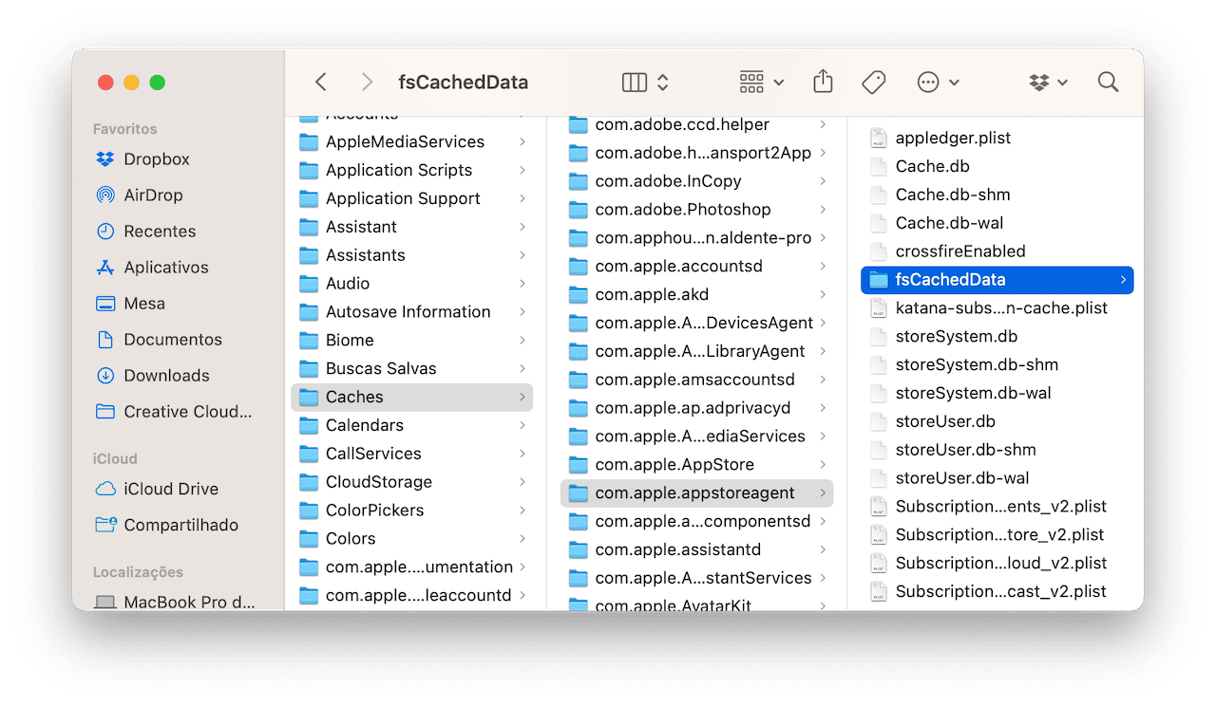Select the Calendars folder
Image resolution: width=1216 pixels, height=706 pixels.
point(412,425)
